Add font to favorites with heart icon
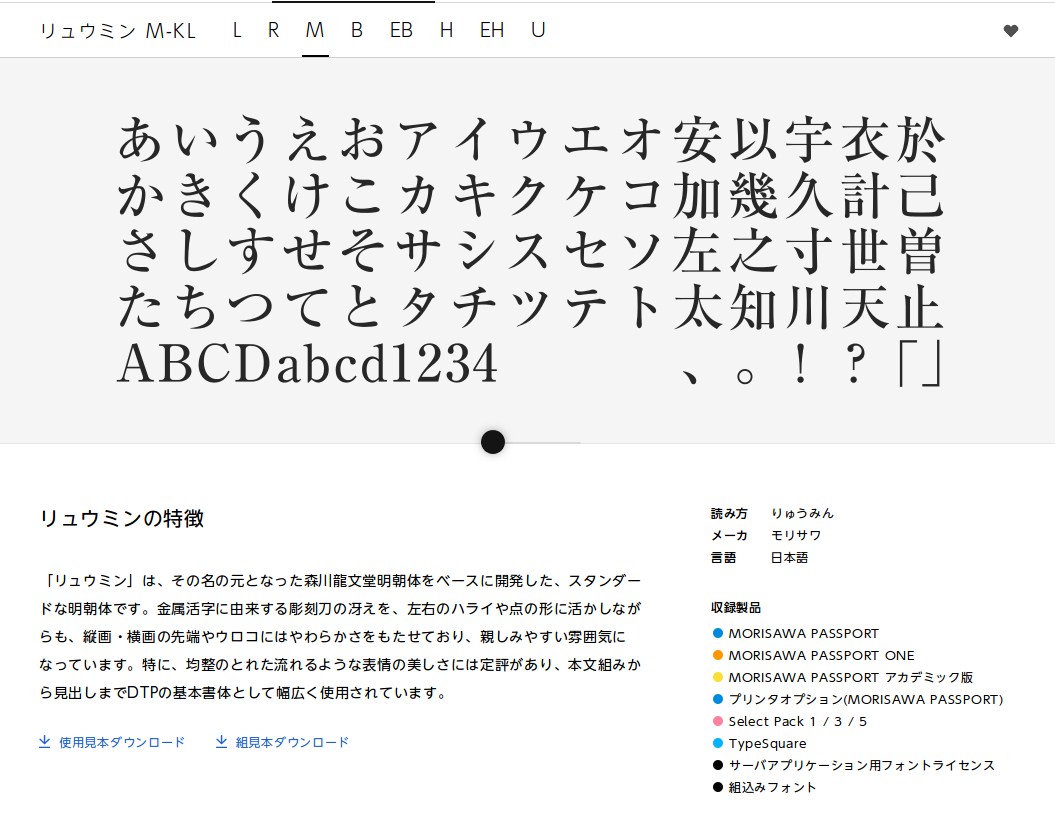 [x=1010, y=30]
